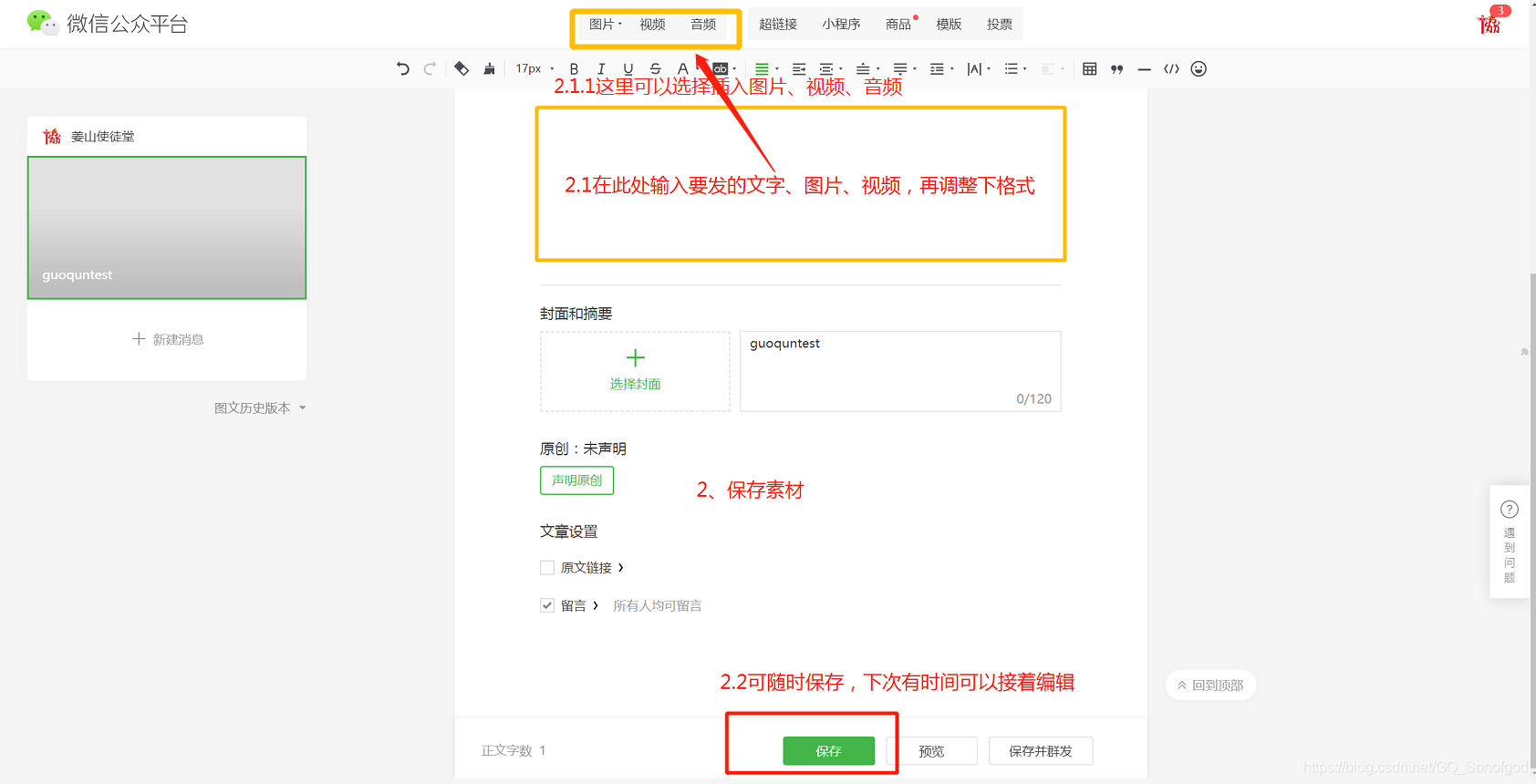Click the WeChat platform logo
1536x784 pixels.
click(x=107, y=23)
